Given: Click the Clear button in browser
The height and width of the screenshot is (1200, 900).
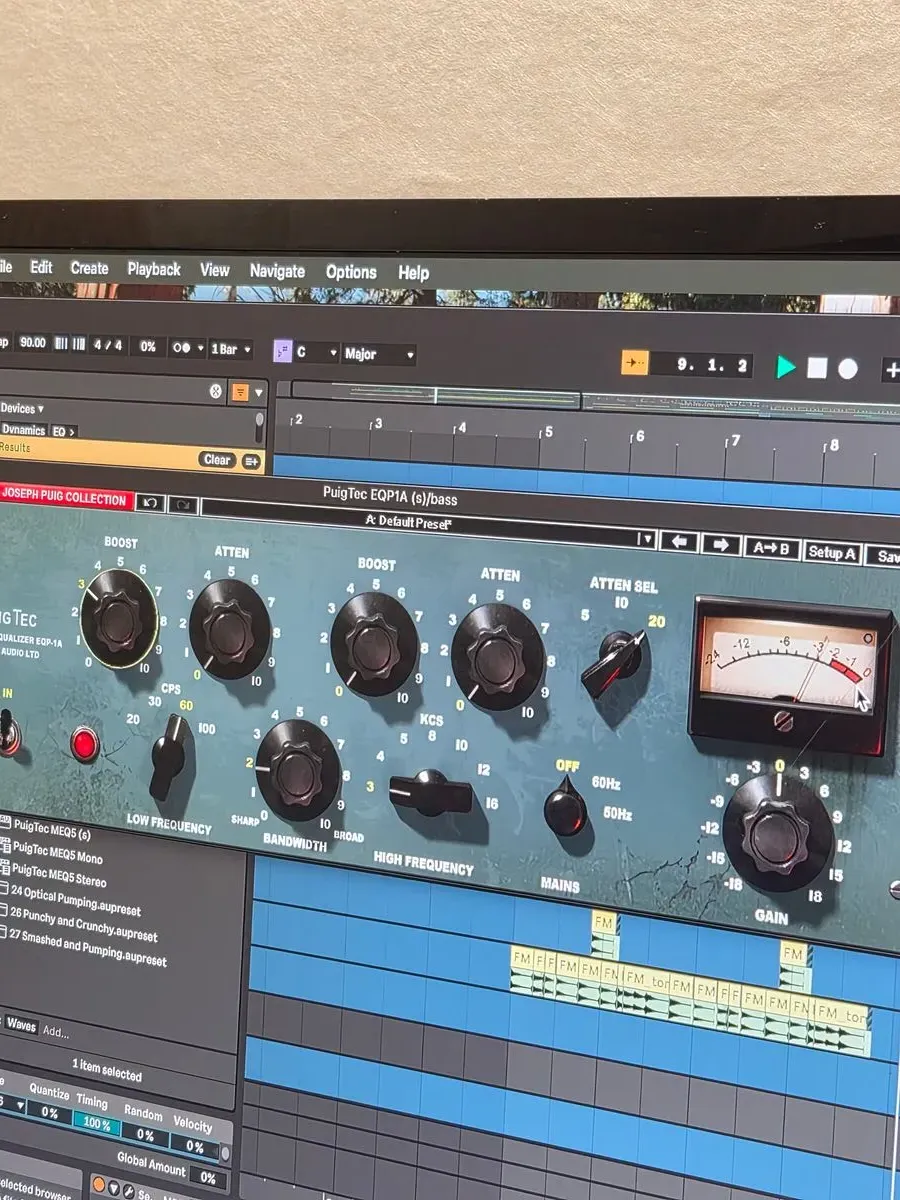Looking at the screenshot, I should tap(216, 460).
